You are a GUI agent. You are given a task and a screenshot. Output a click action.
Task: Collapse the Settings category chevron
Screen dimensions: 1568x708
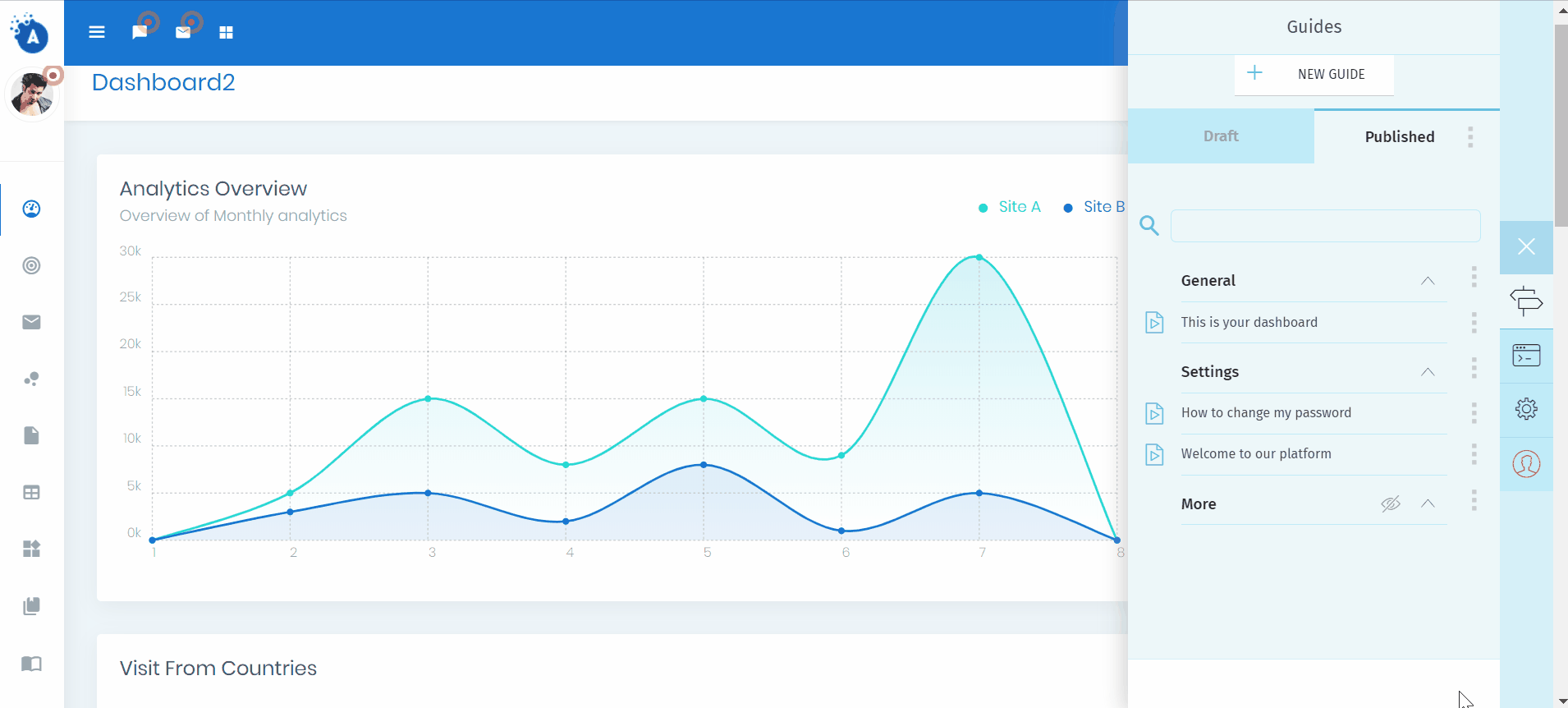point(1428,372)
